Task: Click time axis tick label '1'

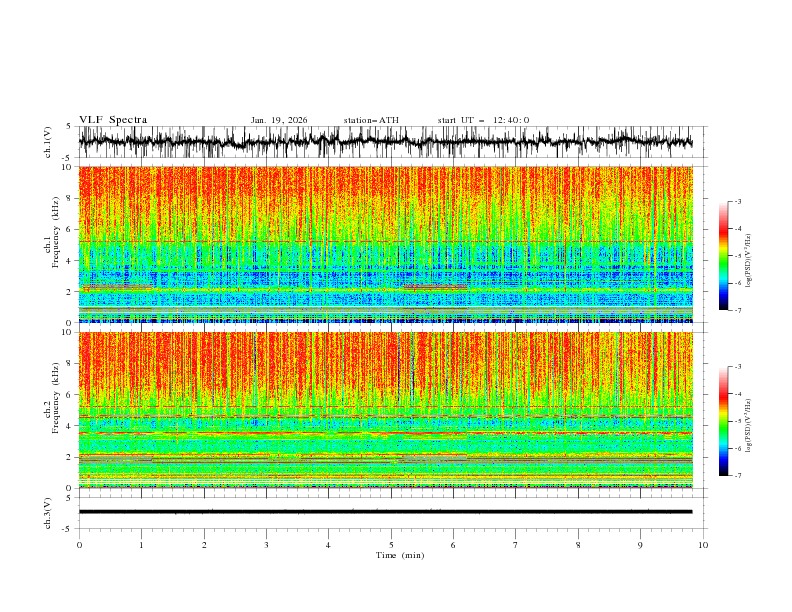Action: [141, 545]
